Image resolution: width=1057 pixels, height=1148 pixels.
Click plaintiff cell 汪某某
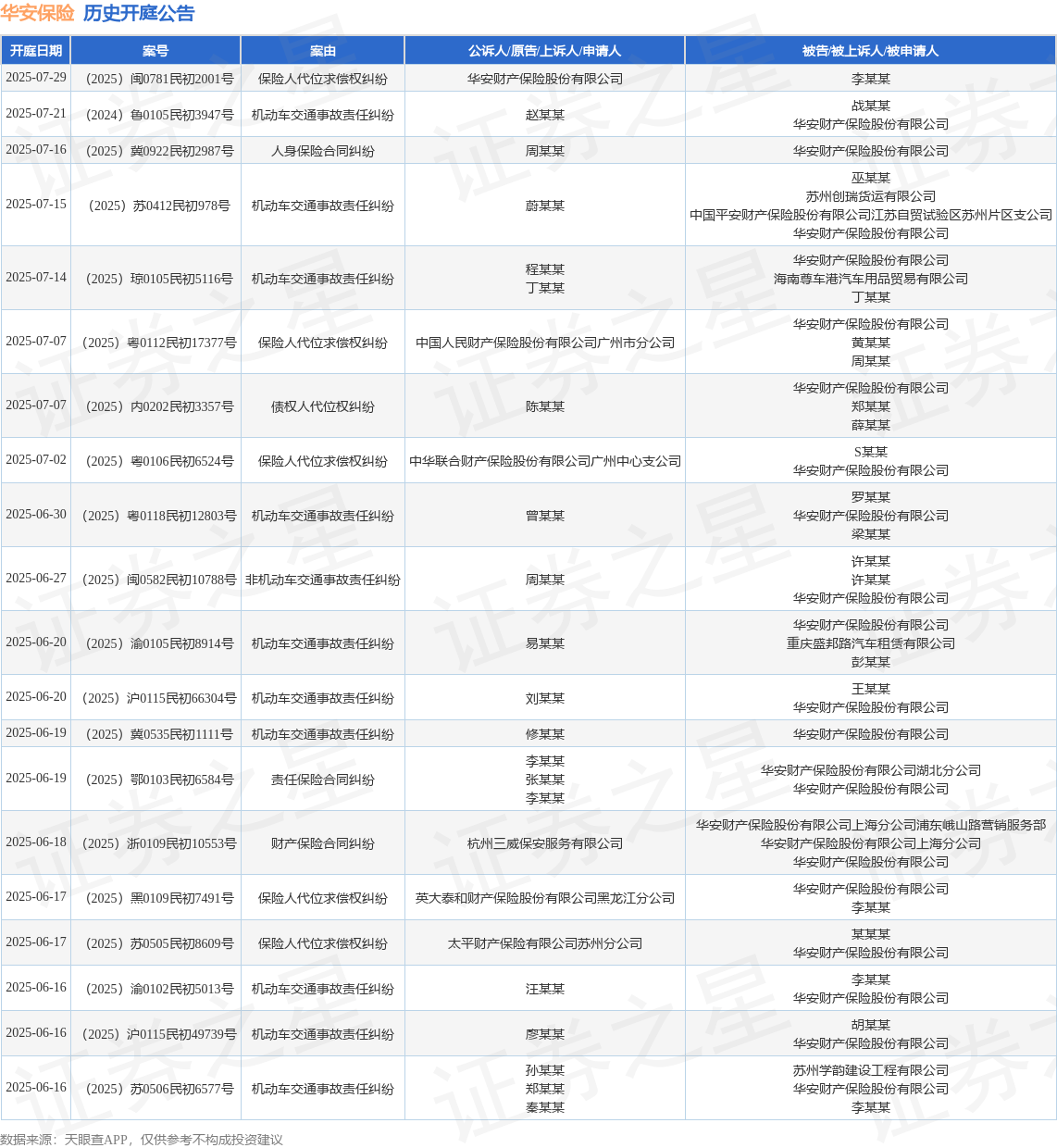pyautogui.click(x=545, y=989)
